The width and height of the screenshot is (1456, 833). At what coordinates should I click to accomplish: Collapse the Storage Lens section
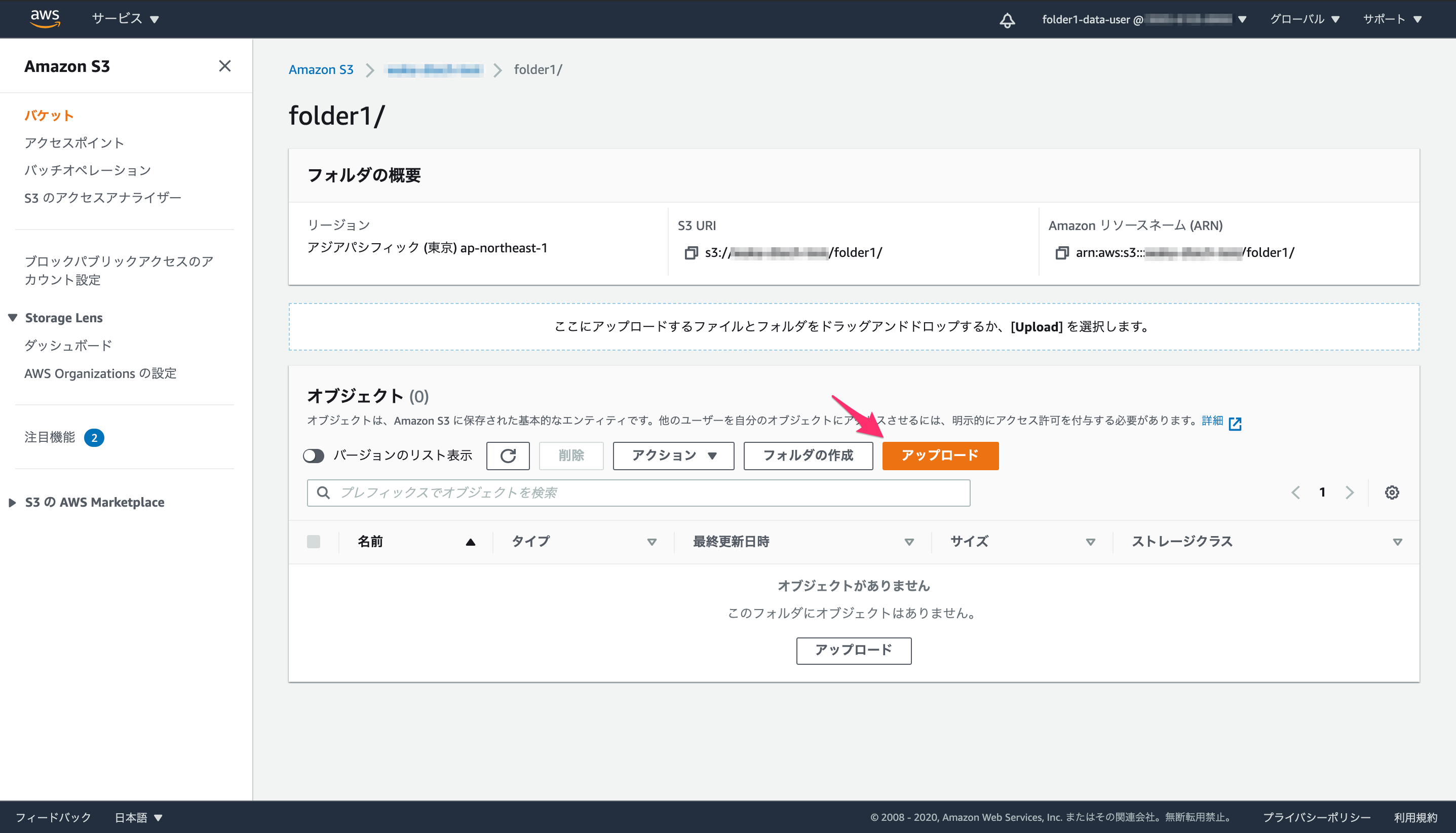point(13,318)
